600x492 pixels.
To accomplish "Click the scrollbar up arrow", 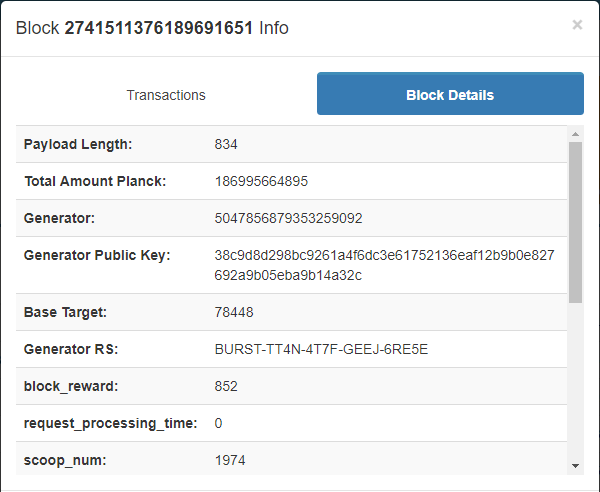I will (x=575, y=134).
